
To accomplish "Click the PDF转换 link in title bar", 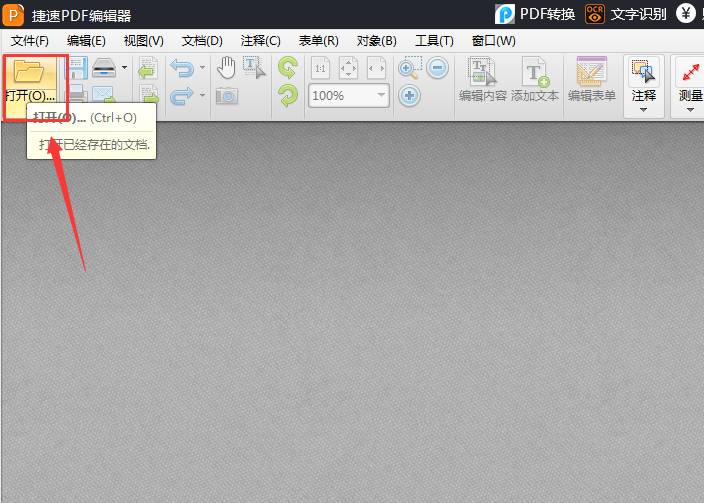I will pos(535,14).
